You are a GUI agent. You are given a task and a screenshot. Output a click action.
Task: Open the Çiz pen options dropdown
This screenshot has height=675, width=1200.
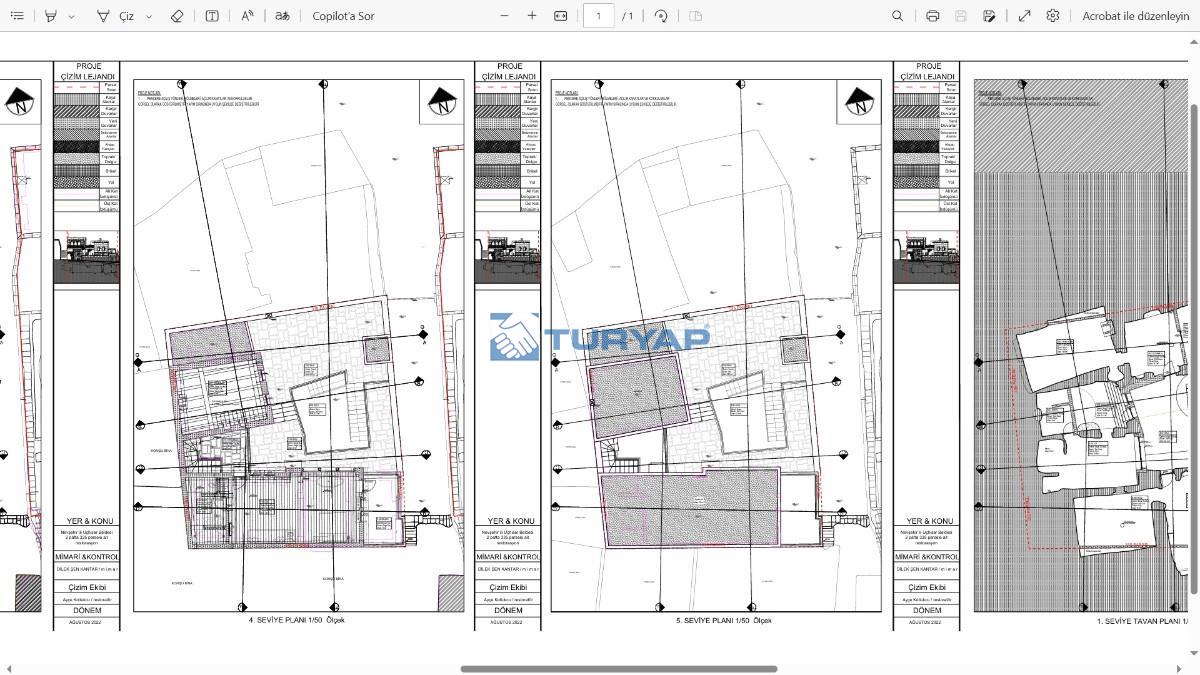pyautogui.click(x=149, y=16)
